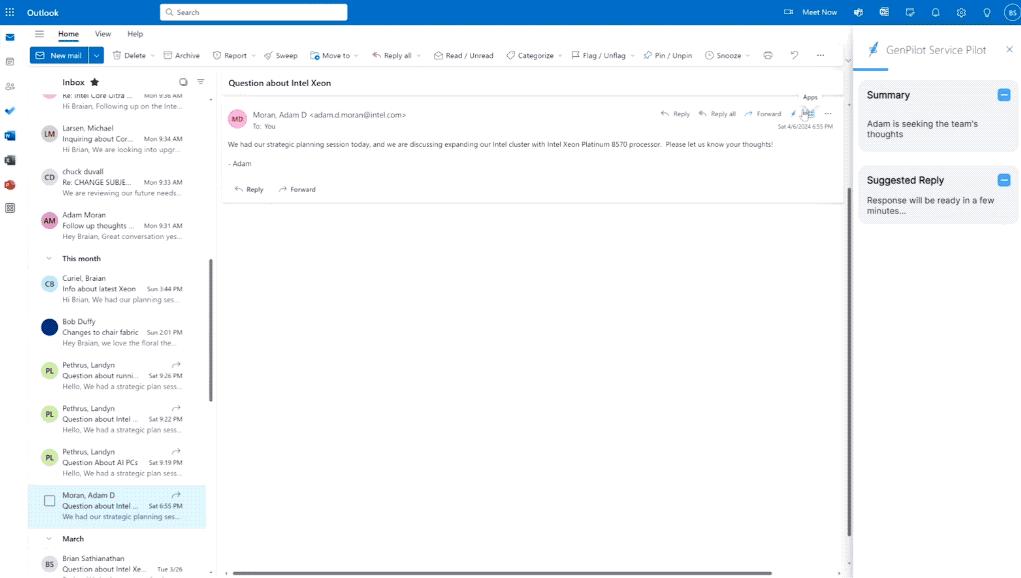Viewport: 1021px width, 578px height.
Task: Open chuck duvall email
Action: (117, 182)
